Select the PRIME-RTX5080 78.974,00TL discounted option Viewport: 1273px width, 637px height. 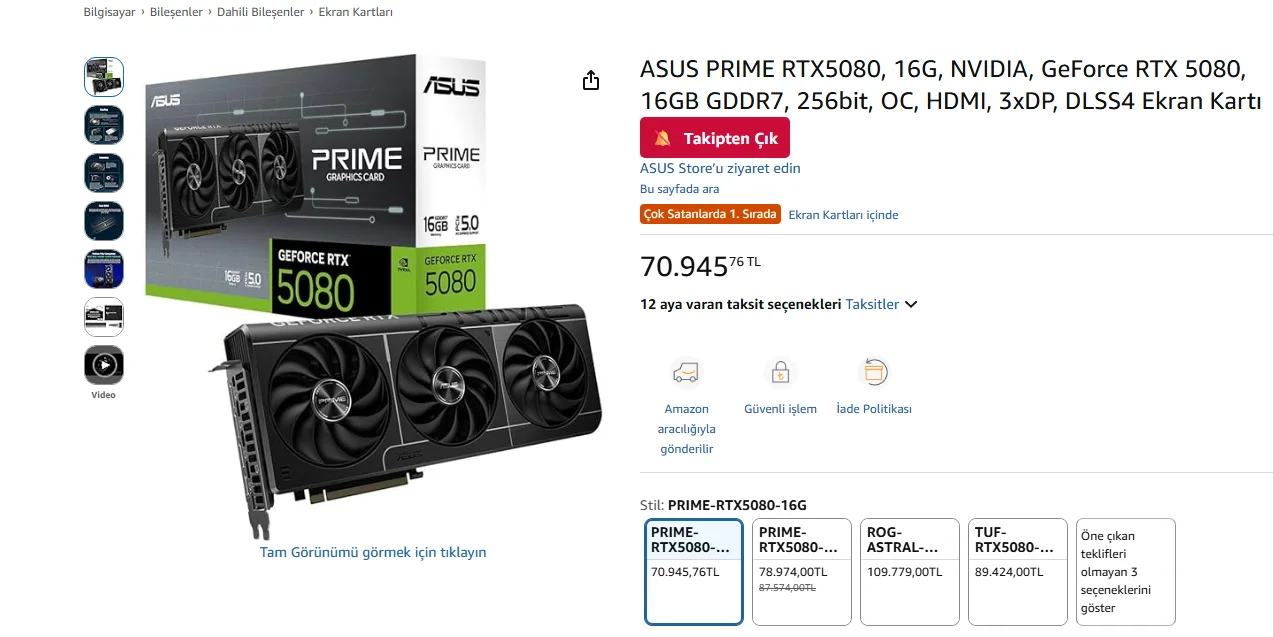802,571
